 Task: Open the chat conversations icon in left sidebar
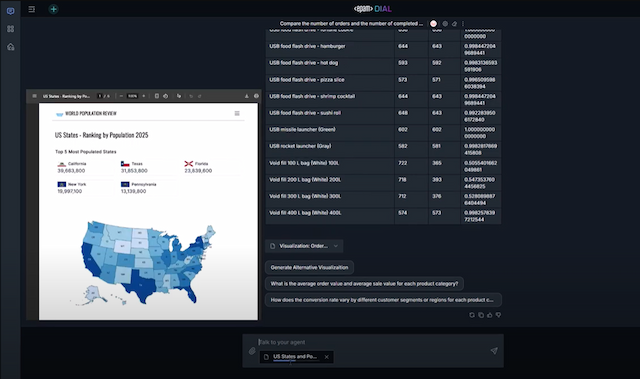(11, 11)
